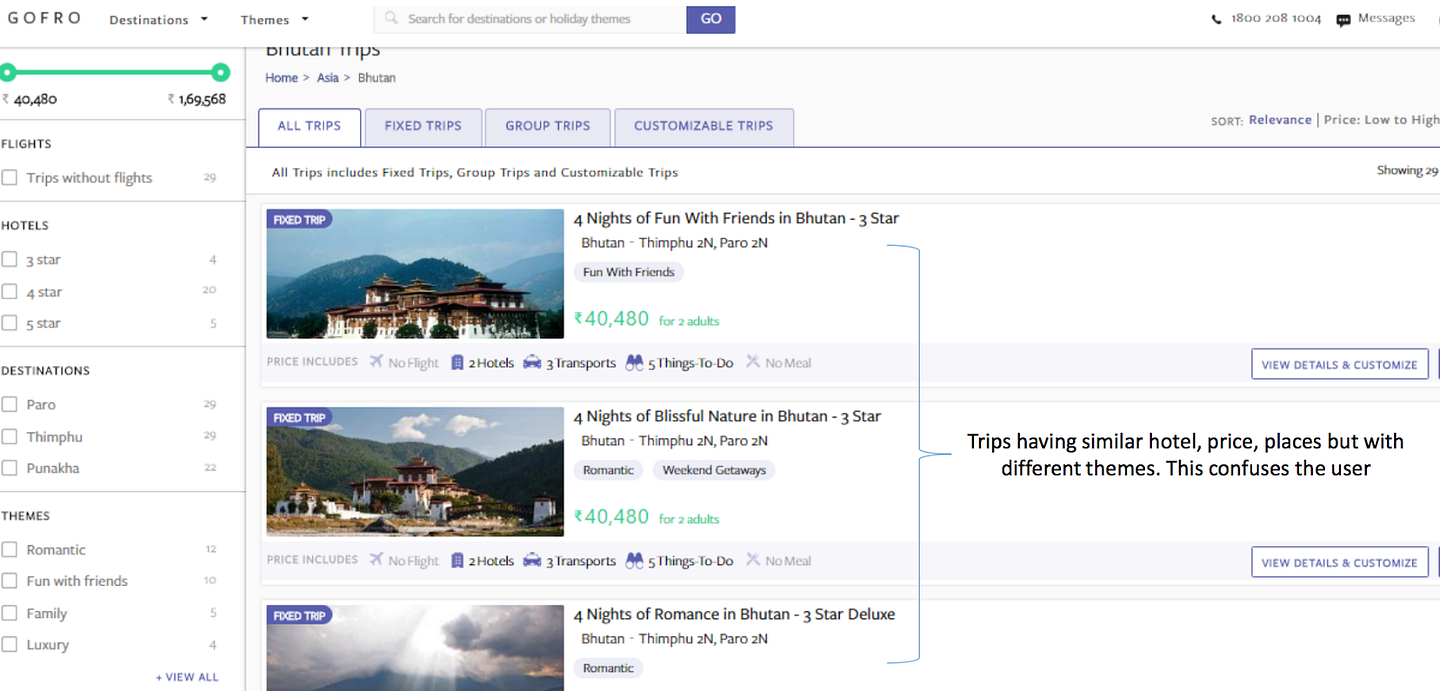
Task: Switch to FIXED TRIPS tab
Action: pyautogui.click(x=423, y=126)
